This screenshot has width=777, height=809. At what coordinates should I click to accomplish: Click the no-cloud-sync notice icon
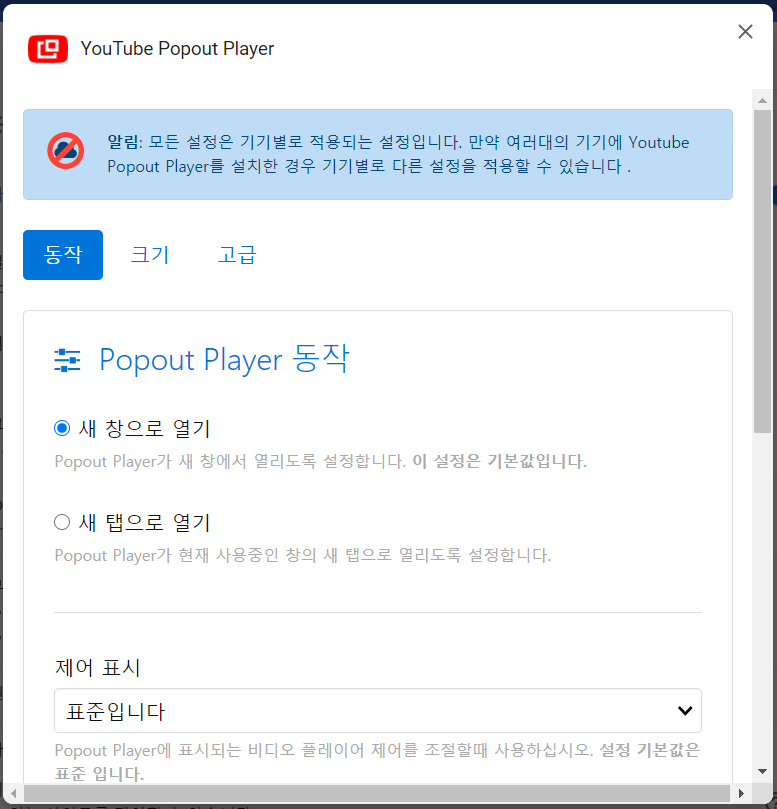click(x=66, y=151)
